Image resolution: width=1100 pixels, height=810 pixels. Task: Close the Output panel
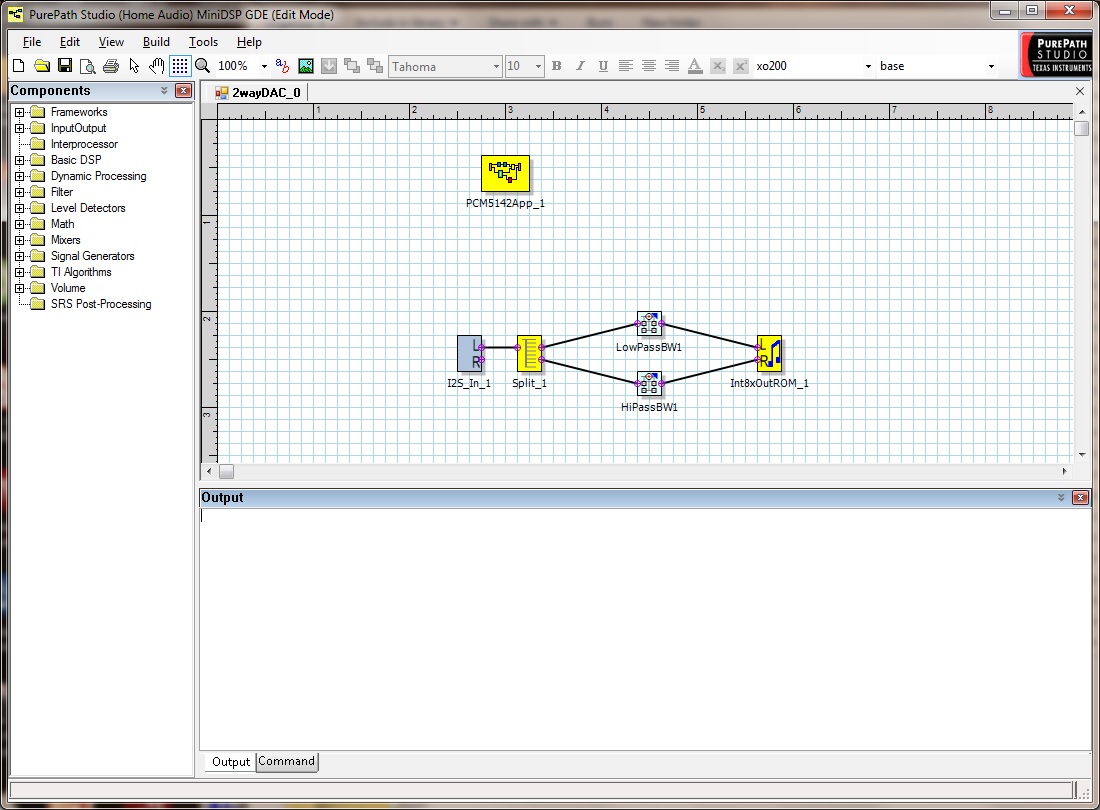tap(1080, 497)
